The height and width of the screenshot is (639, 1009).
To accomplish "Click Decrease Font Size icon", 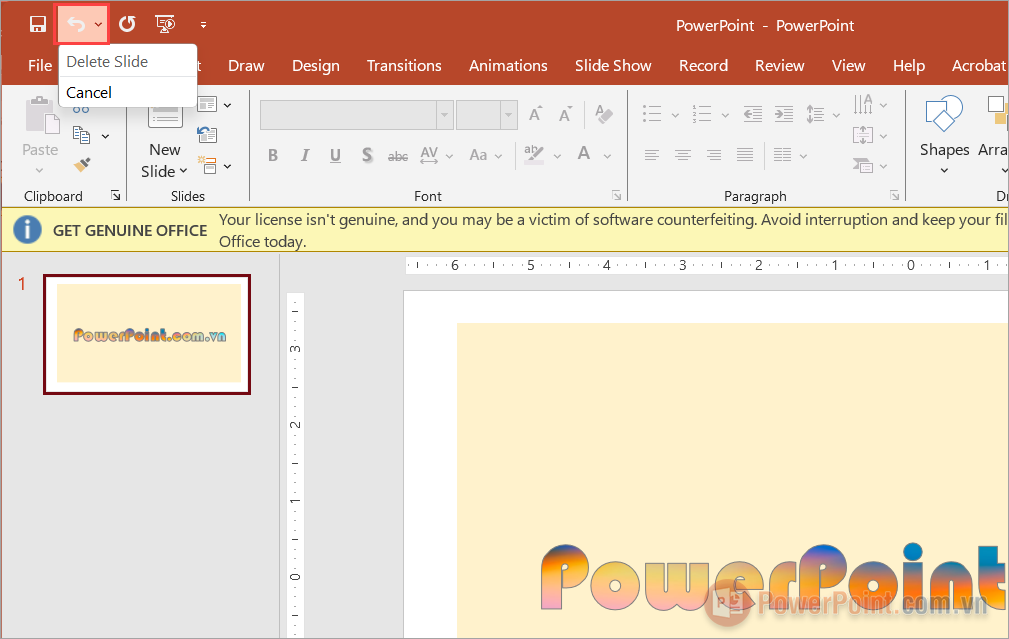I will click(565, 115).
